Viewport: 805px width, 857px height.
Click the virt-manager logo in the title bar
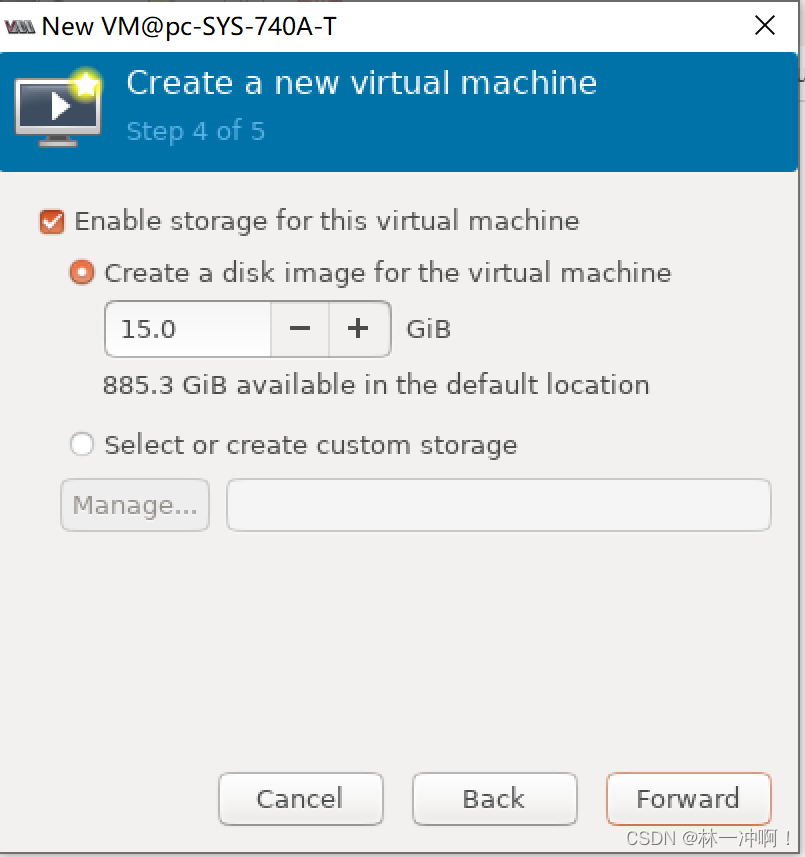20,25
